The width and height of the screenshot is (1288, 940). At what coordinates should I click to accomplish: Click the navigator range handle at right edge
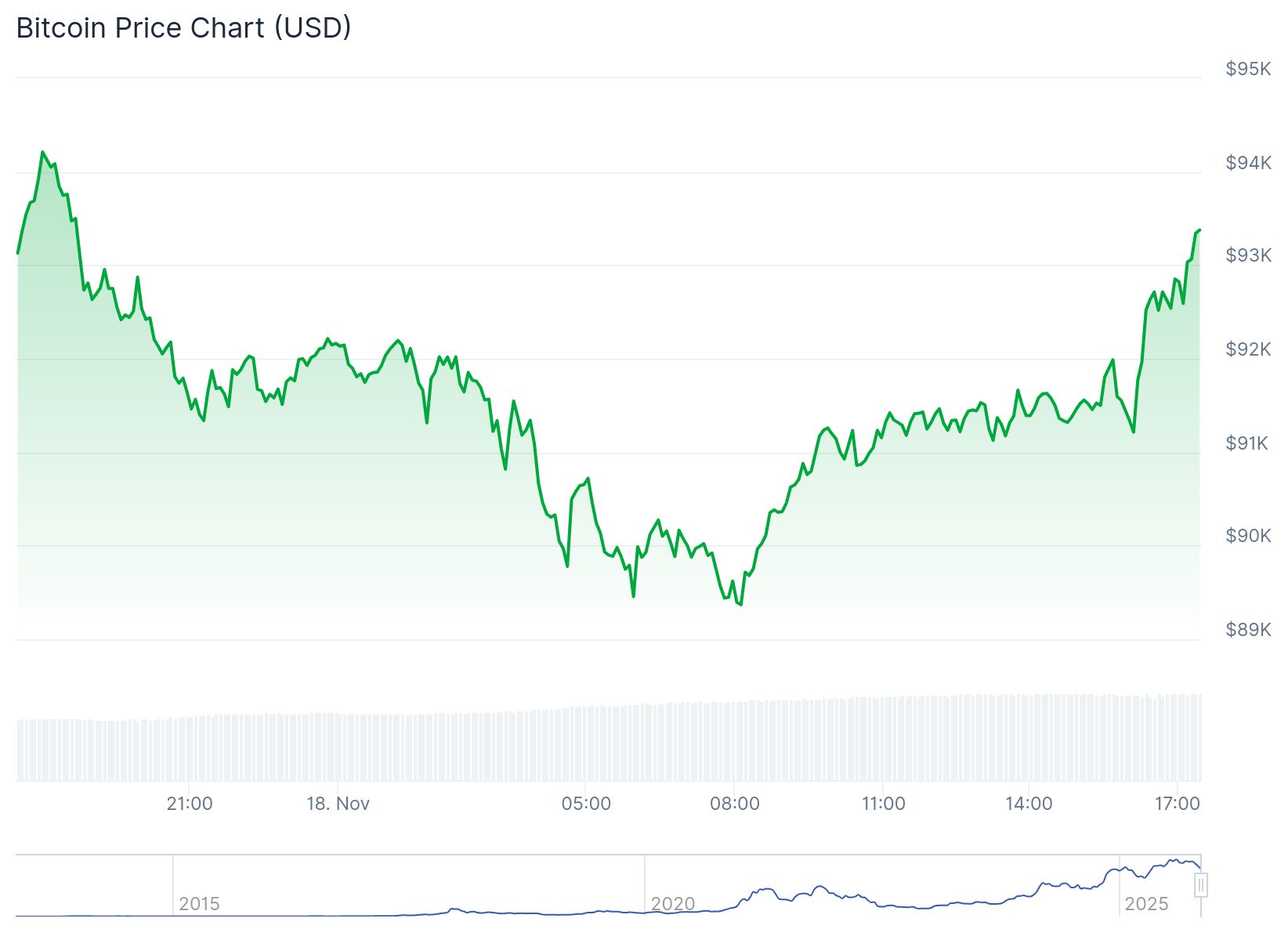click(x=1201, y=885)
